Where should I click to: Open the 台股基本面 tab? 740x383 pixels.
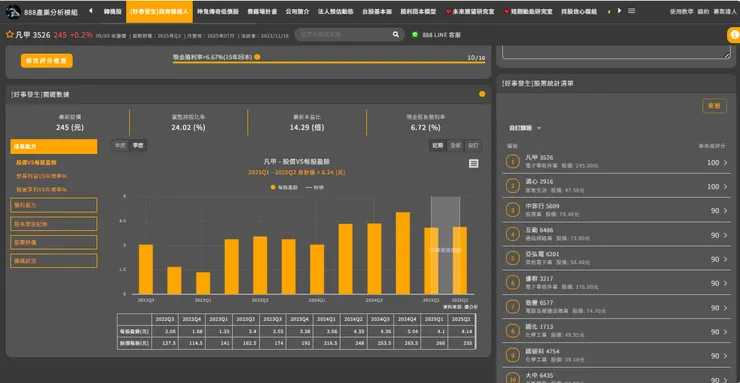coord(377,11)
